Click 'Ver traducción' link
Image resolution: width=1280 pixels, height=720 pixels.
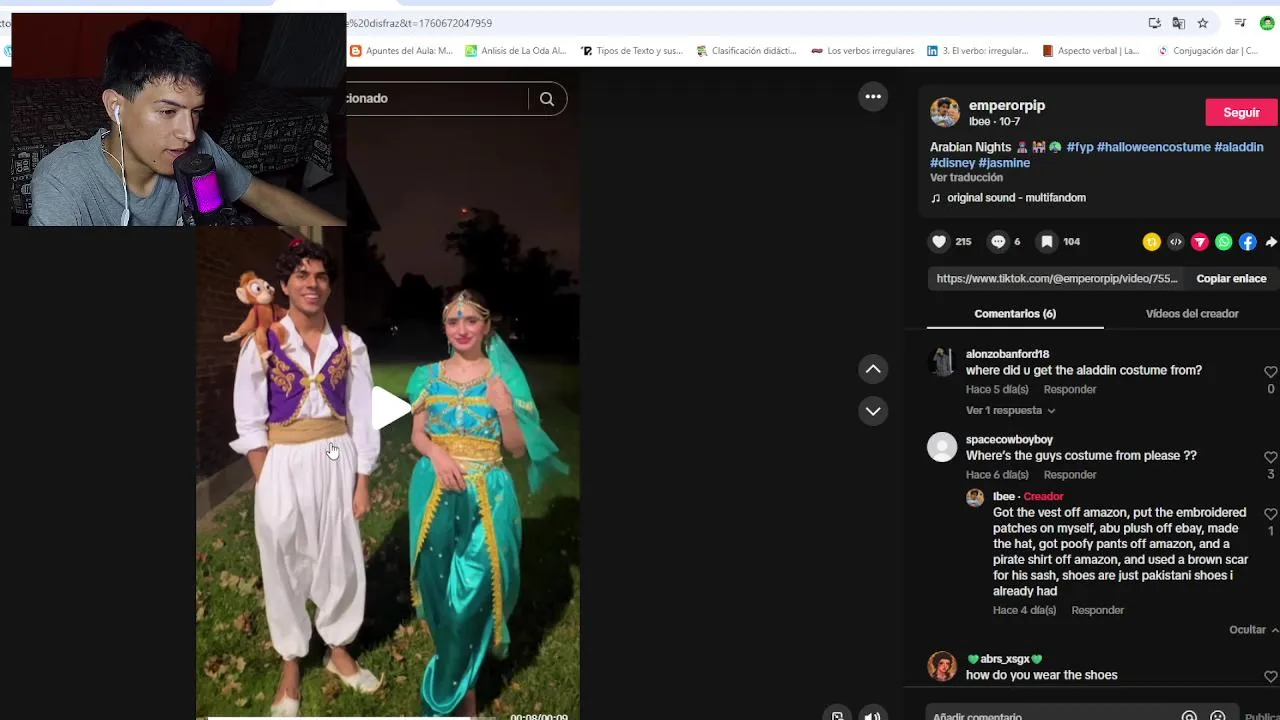[966, 178]
